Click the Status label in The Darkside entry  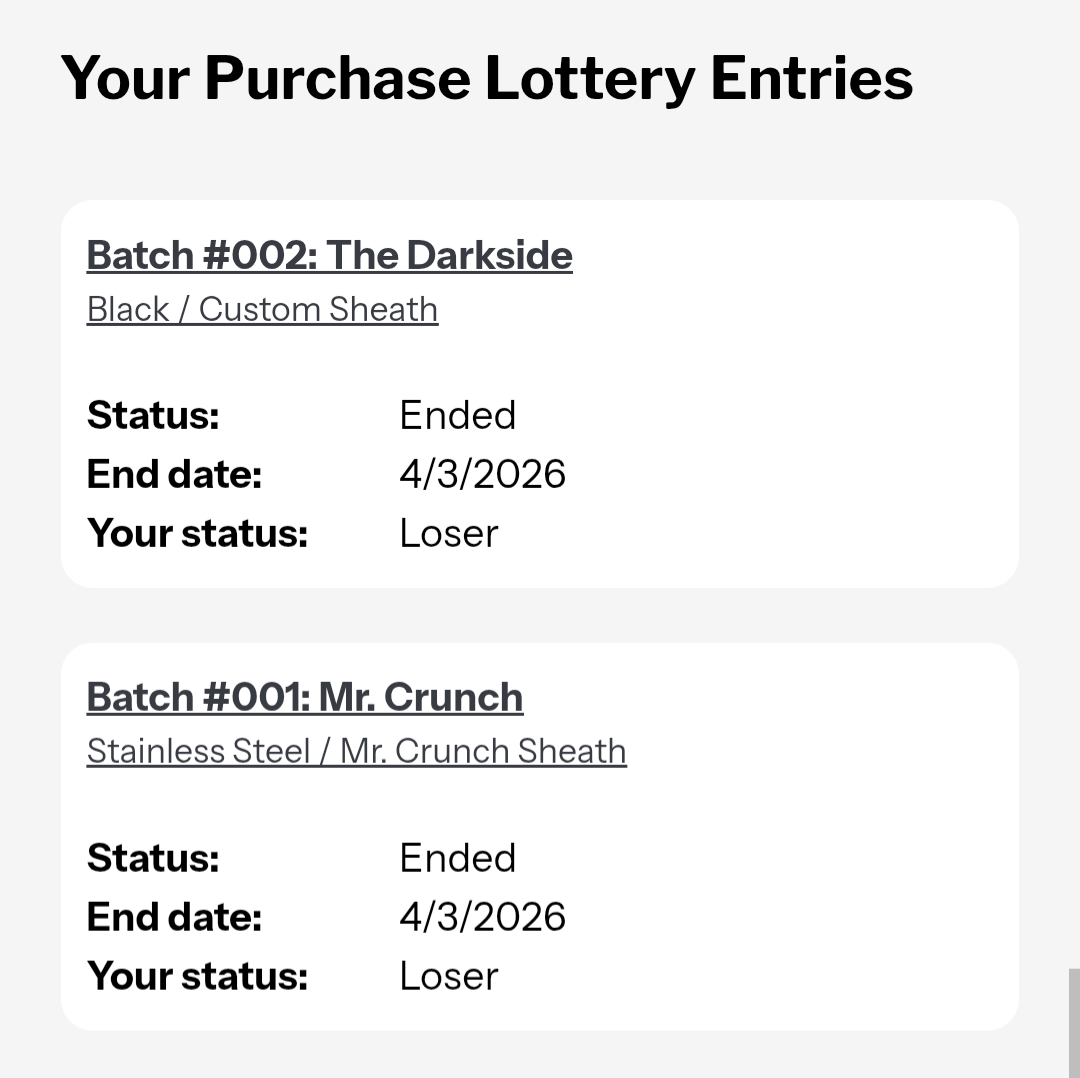pos(153,416)
